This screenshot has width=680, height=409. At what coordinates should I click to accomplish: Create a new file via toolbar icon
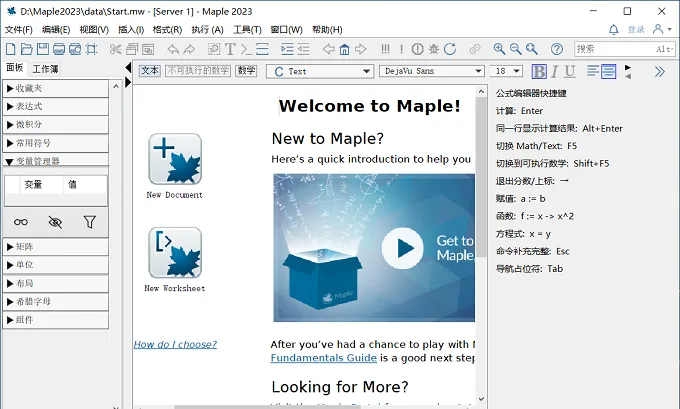tap(10, 49)
